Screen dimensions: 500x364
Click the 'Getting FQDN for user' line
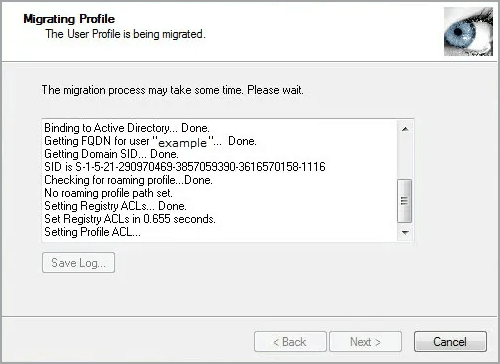(150, 141)
